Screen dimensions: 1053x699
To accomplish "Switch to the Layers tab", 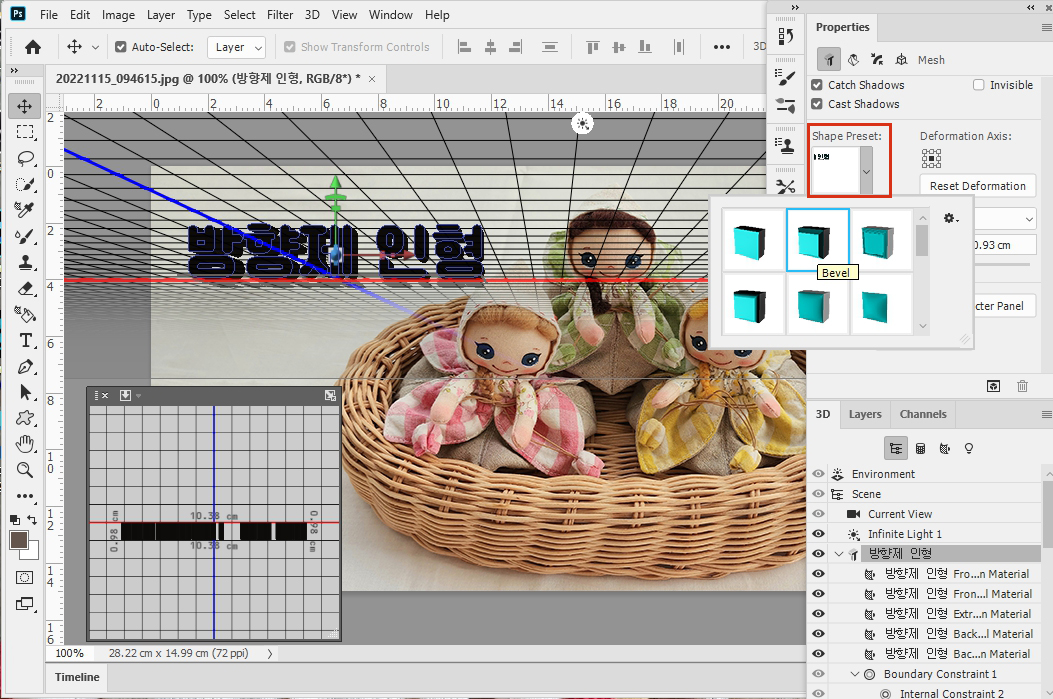I will coord(865,414).
